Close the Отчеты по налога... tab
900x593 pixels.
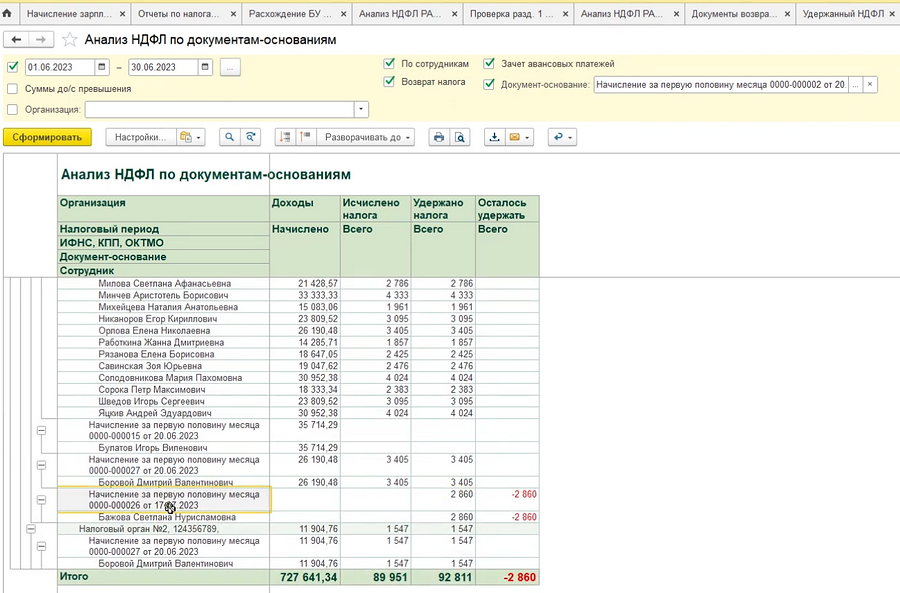[x=233, y=14]
